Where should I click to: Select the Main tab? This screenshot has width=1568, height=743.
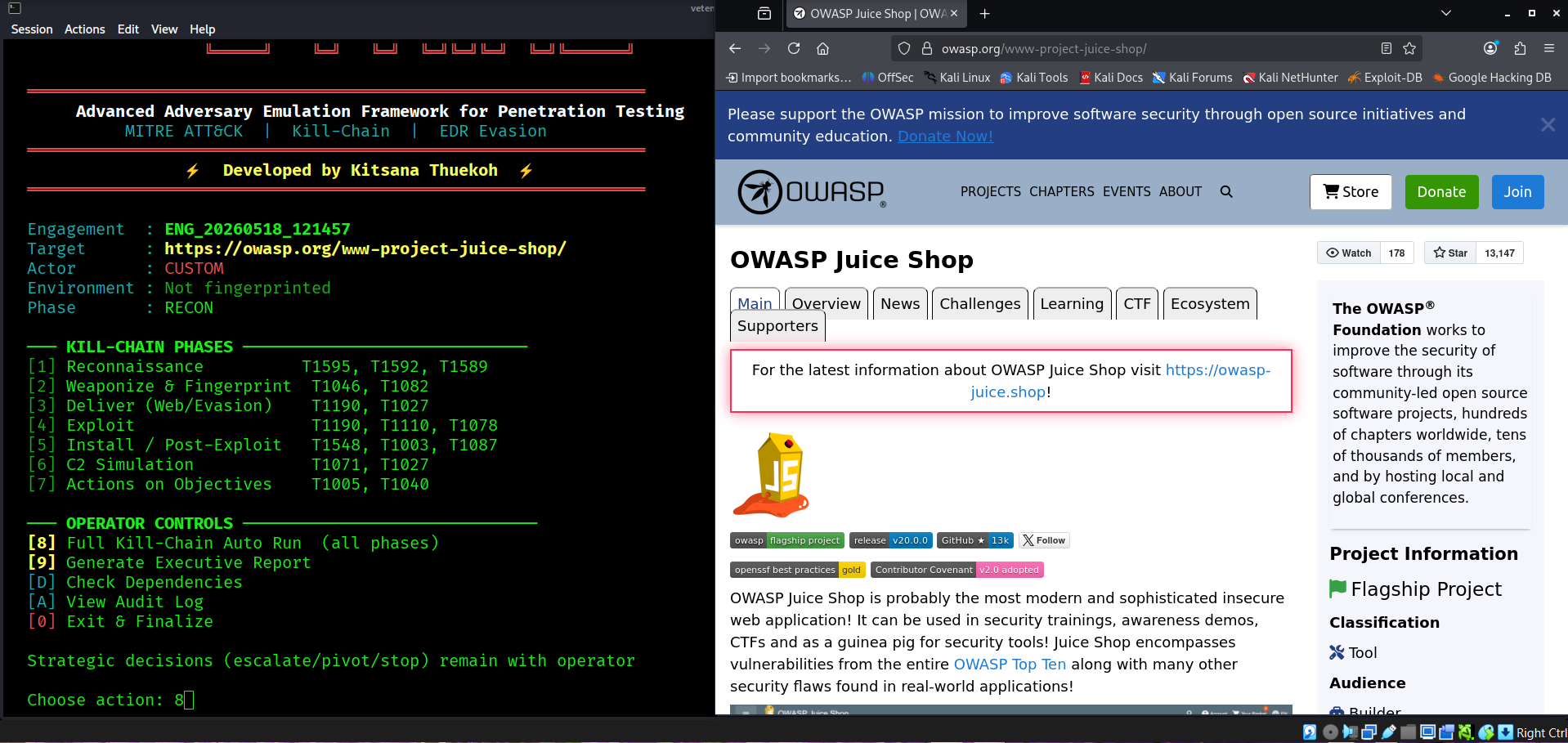point(755,303)
